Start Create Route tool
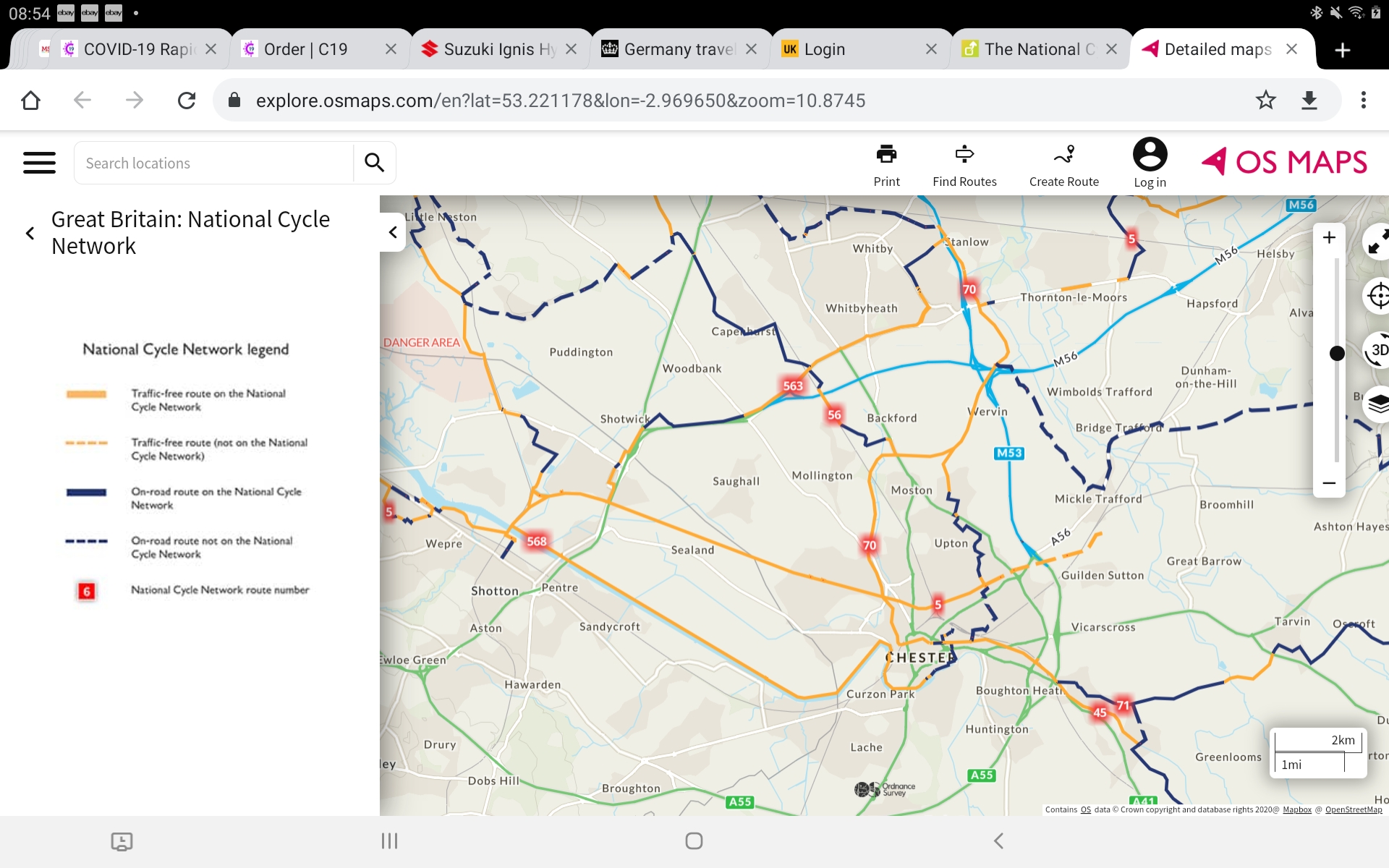 pos(1064,166)
